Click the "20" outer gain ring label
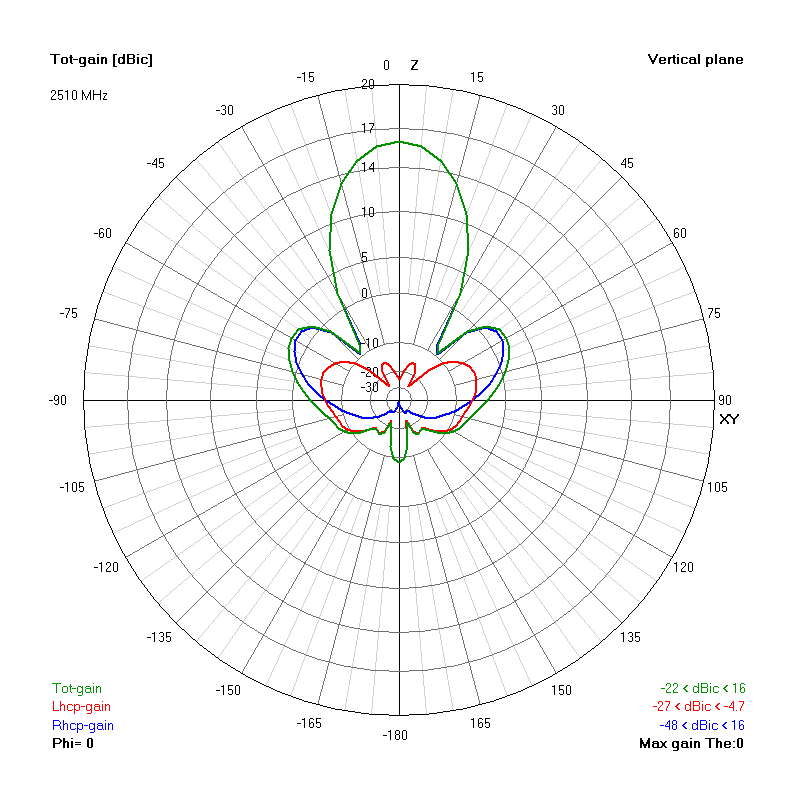 tap(368, 84)
